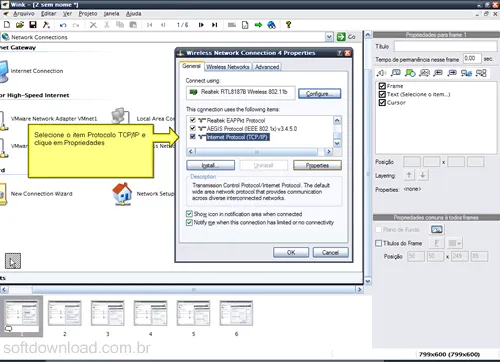Click the New project toolbar icon
The image size is (500, 362).
point(7,25)
